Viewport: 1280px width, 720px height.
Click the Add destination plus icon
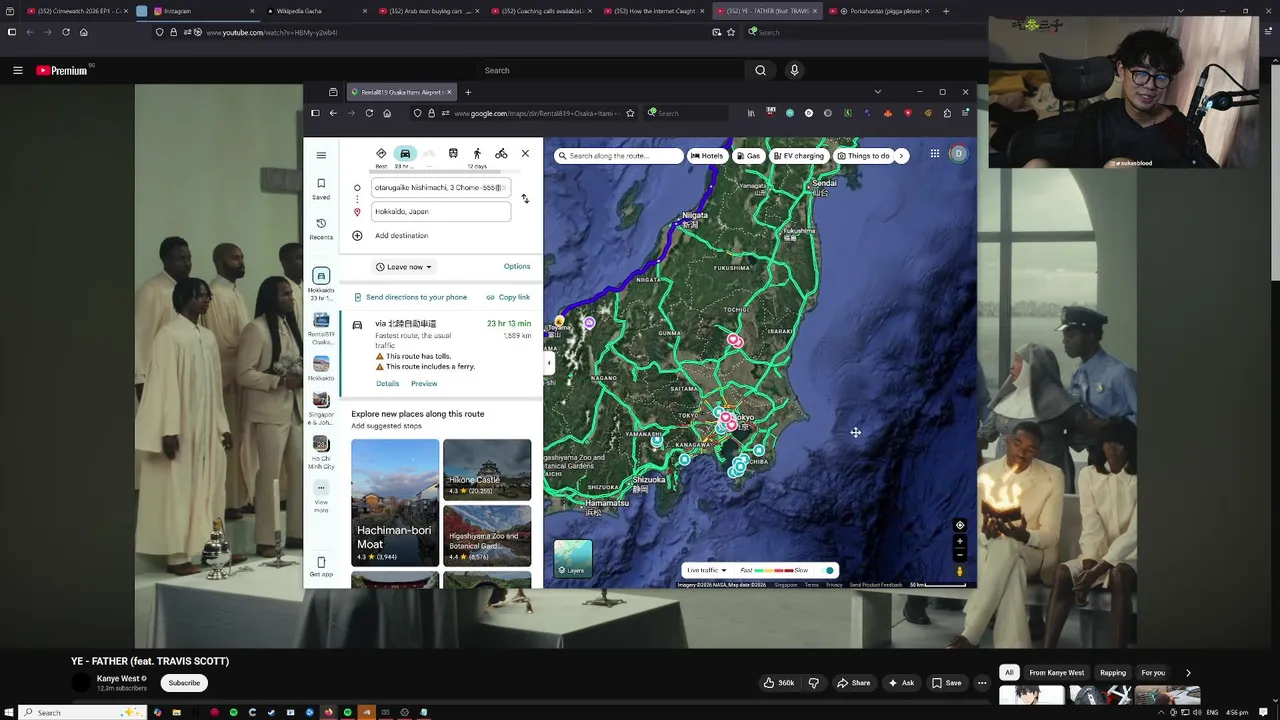pyautogui.click(x=357, y=235)
